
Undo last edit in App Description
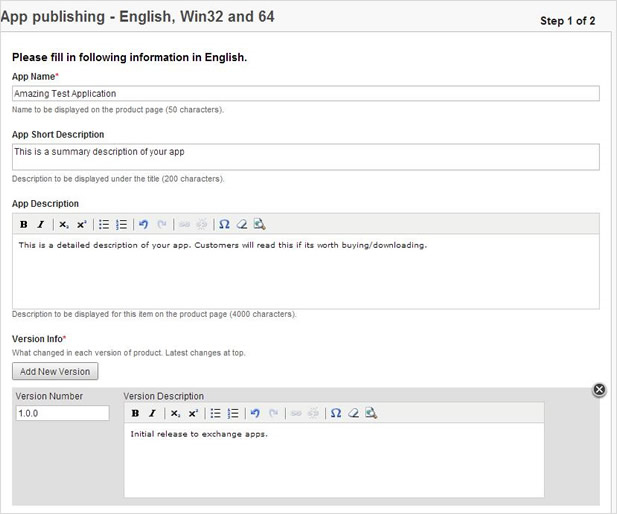143,224
